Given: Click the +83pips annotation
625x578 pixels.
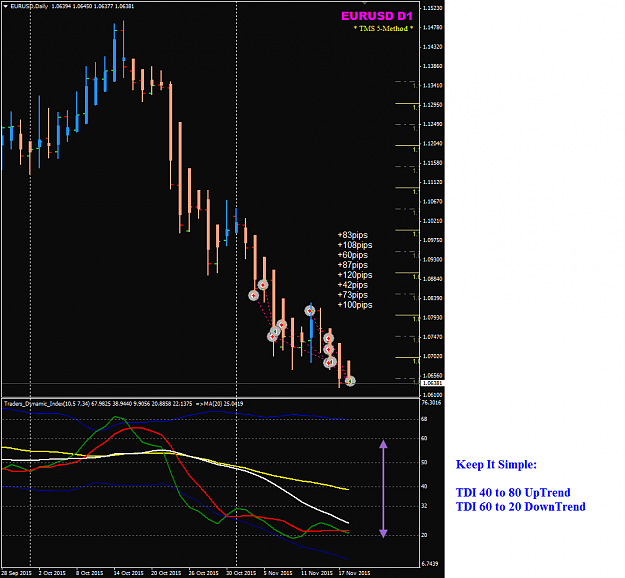Looking at the screenshot, I should pyautogui.click(x=353, y=235).
